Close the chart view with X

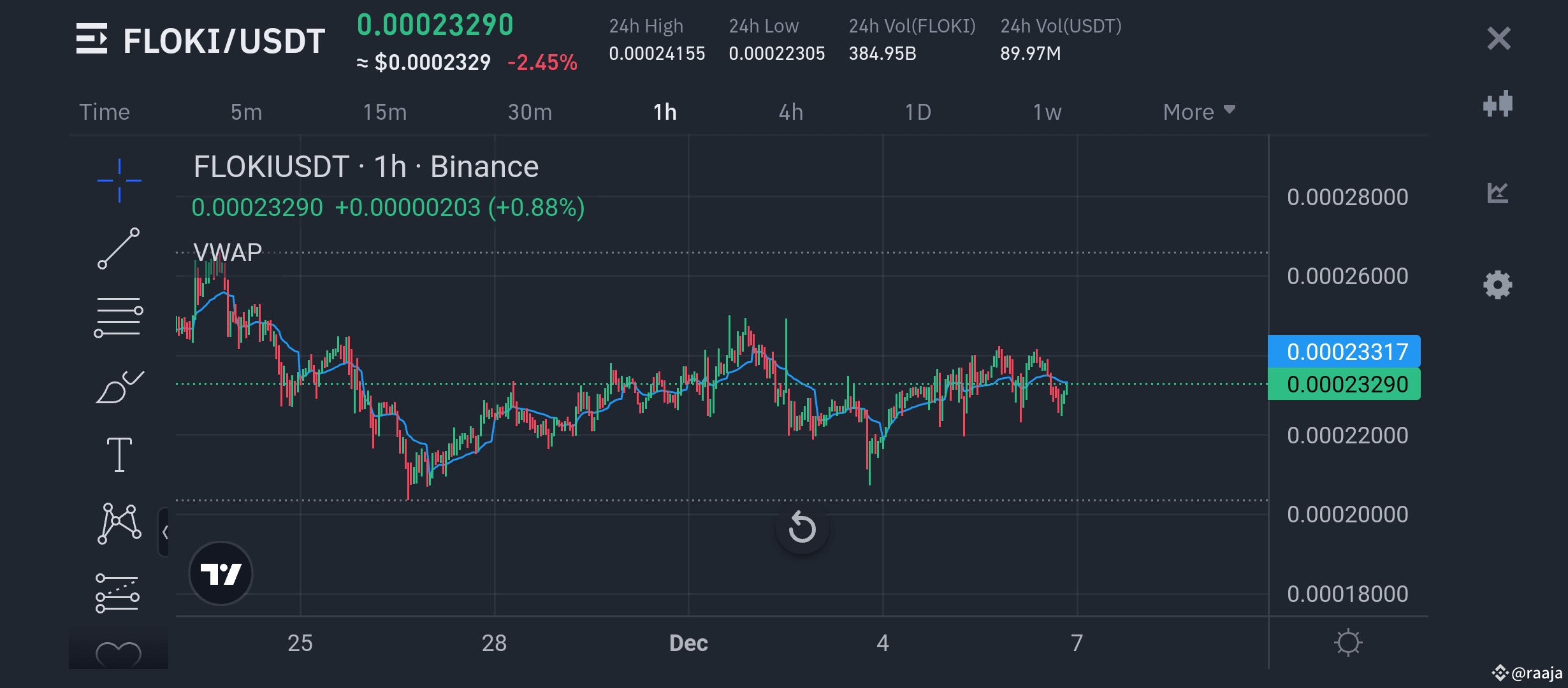(1499, 38)
